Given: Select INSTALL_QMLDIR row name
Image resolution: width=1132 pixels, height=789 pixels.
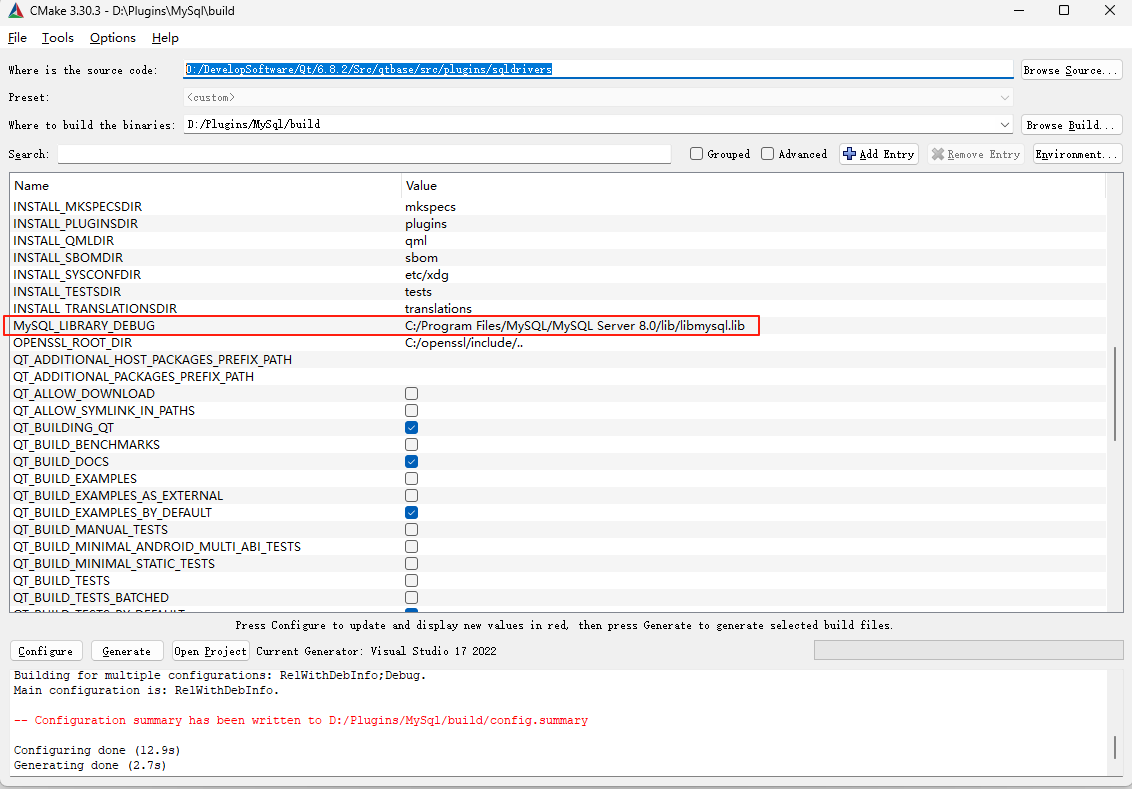Looking at the screenshot, I should (64, 241).
